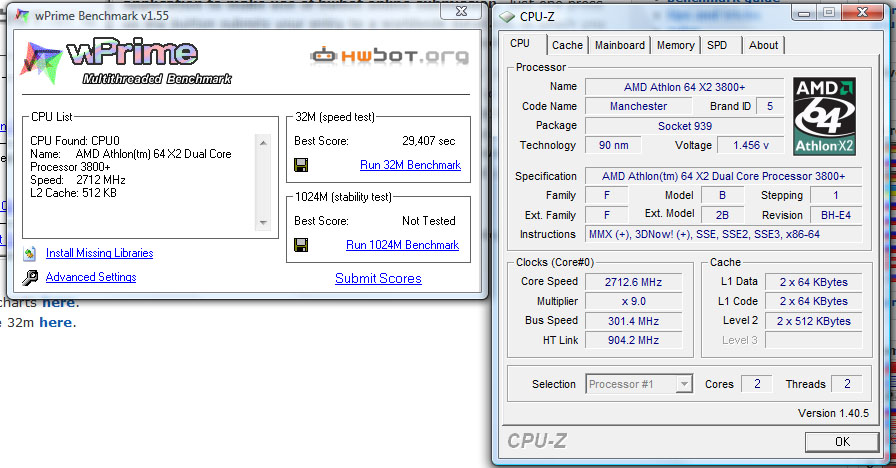Click the '904.2 MHz' HT Link value
Viewport: 896px width, 468px height.
[633, 341]
